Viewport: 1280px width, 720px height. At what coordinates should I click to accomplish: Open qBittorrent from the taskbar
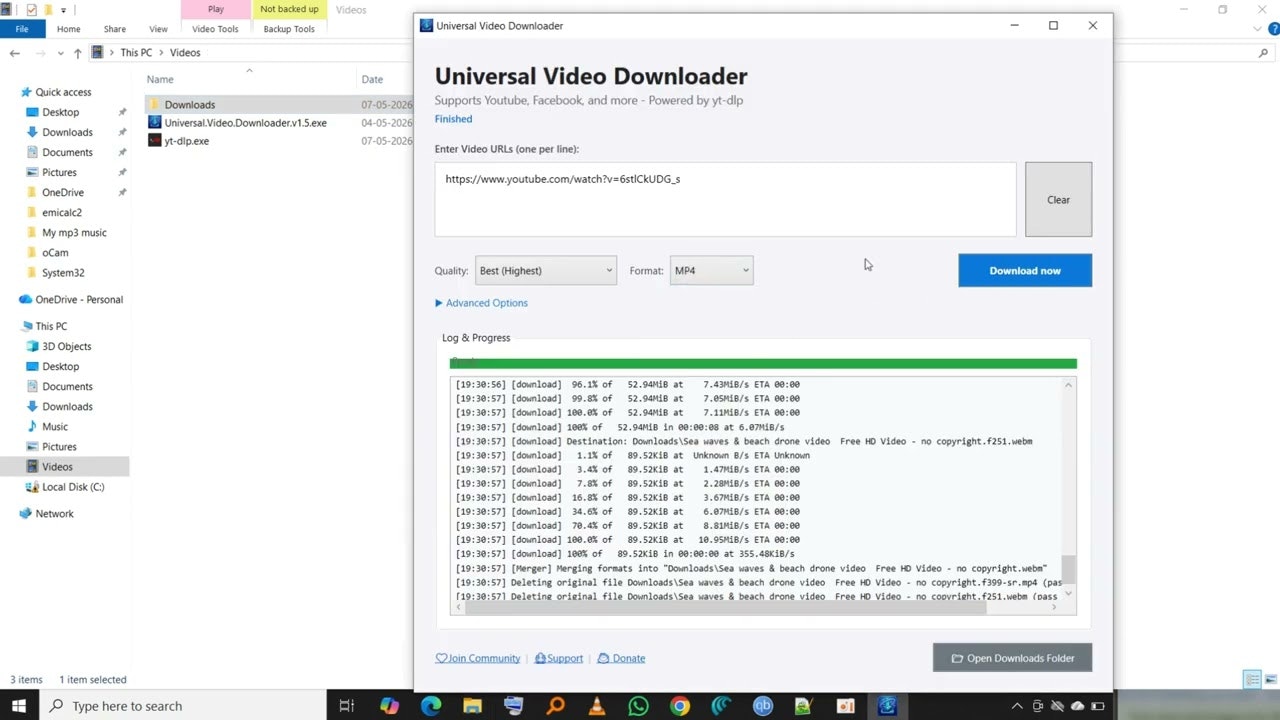click(x=763, y=706)
